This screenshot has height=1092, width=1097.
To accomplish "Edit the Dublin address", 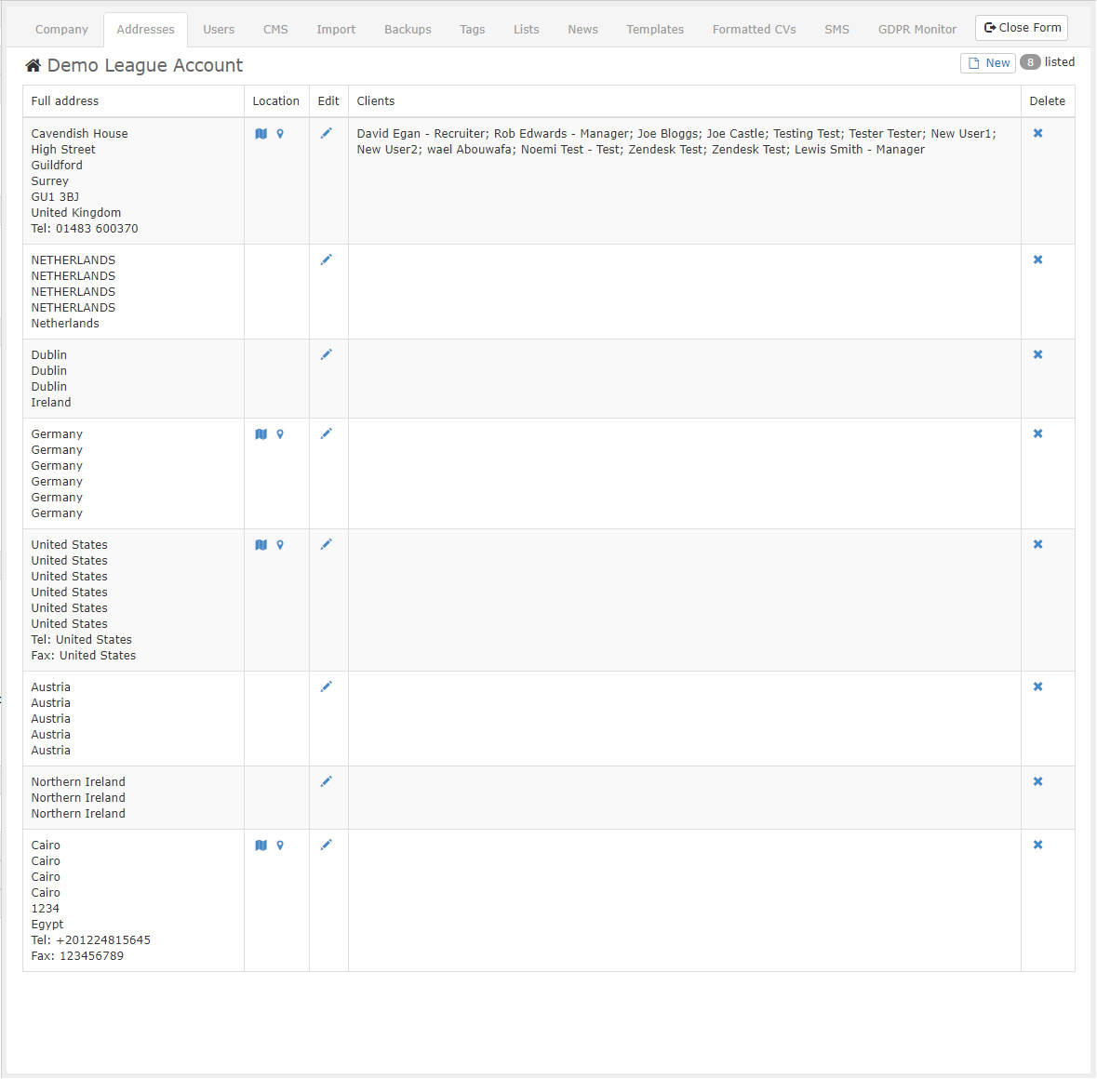I will pyautogui.click(x=326, y=354).
